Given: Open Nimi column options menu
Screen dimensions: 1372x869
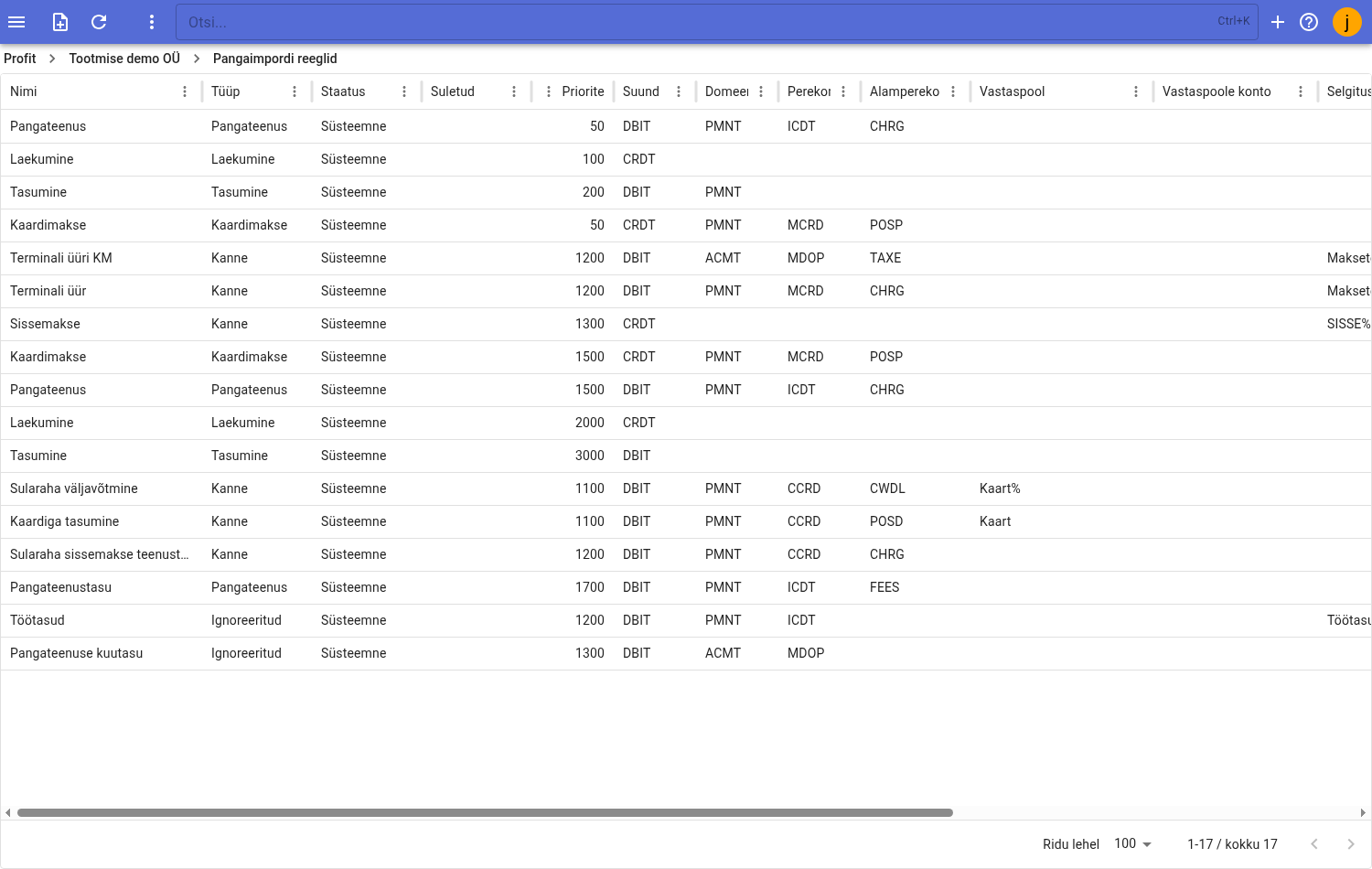Looking at the screenshot, I should coord(185,91).
